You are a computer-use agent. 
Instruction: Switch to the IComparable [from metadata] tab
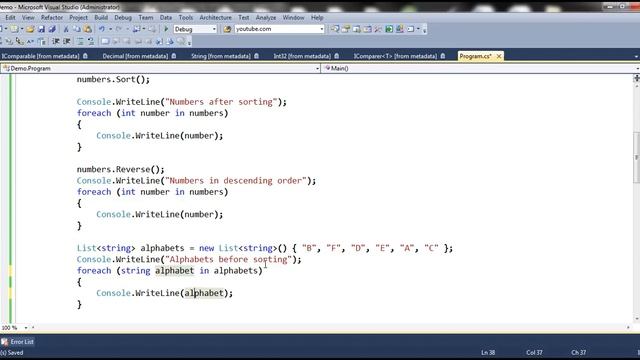tap(44, 56)
